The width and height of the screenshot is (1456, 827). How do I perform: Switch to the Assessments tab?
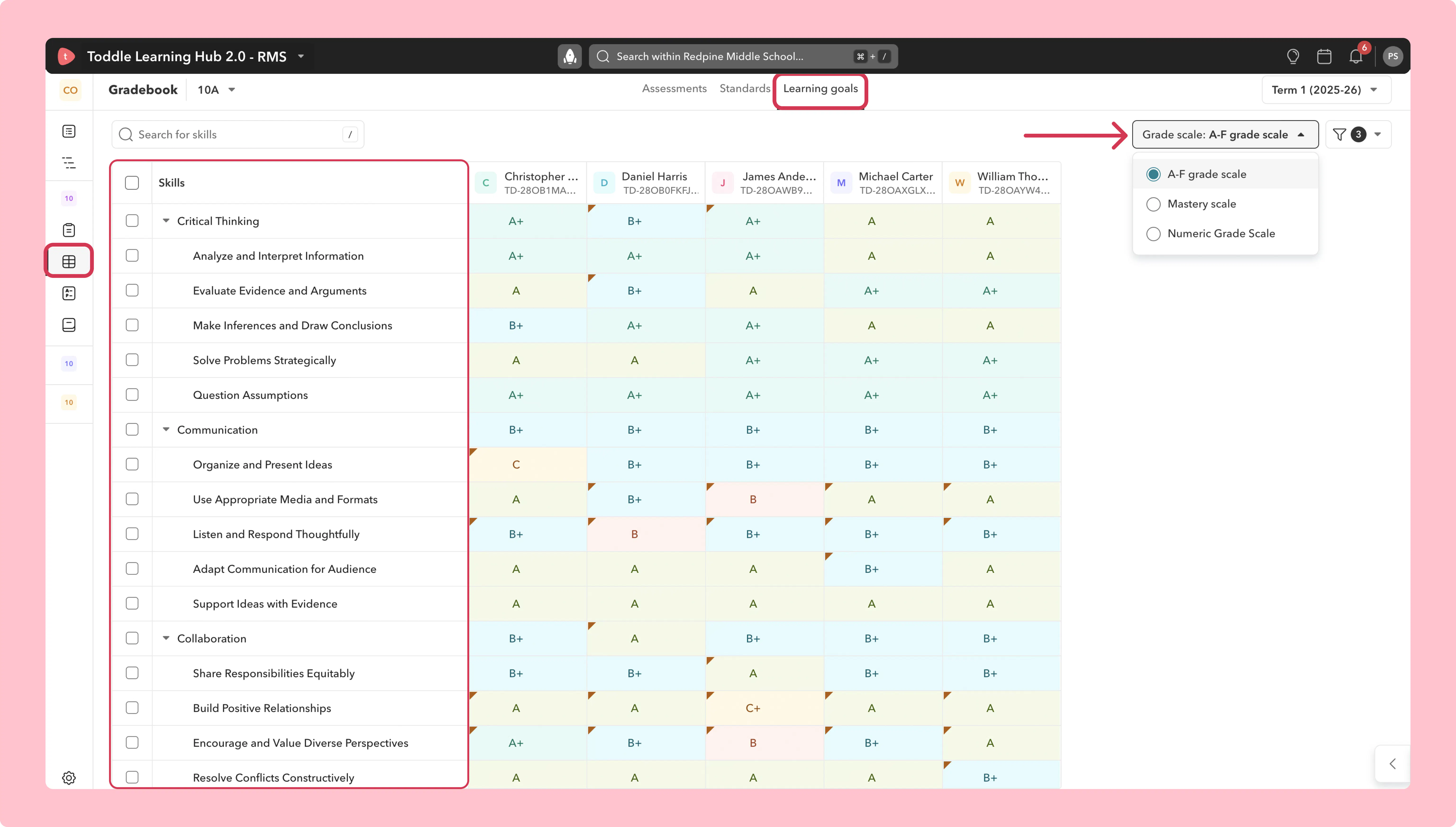674,89
